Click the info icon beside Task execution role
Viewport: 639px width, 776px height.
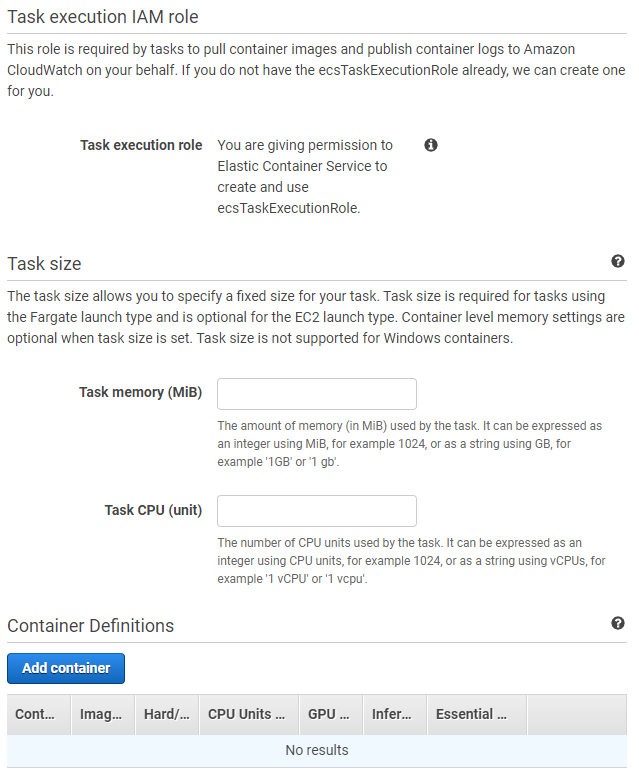431,145
